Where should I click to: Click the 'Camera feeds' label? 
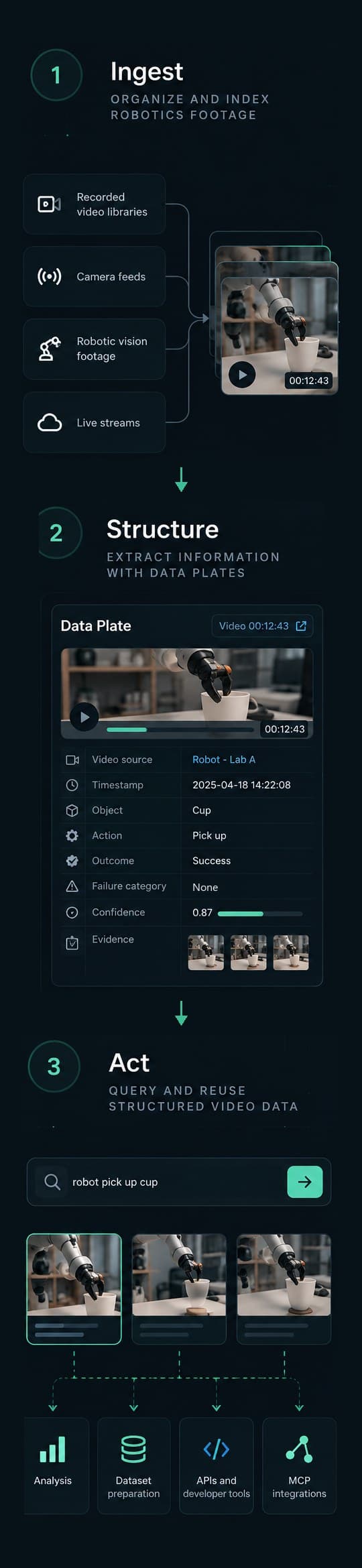pos(111,276)
